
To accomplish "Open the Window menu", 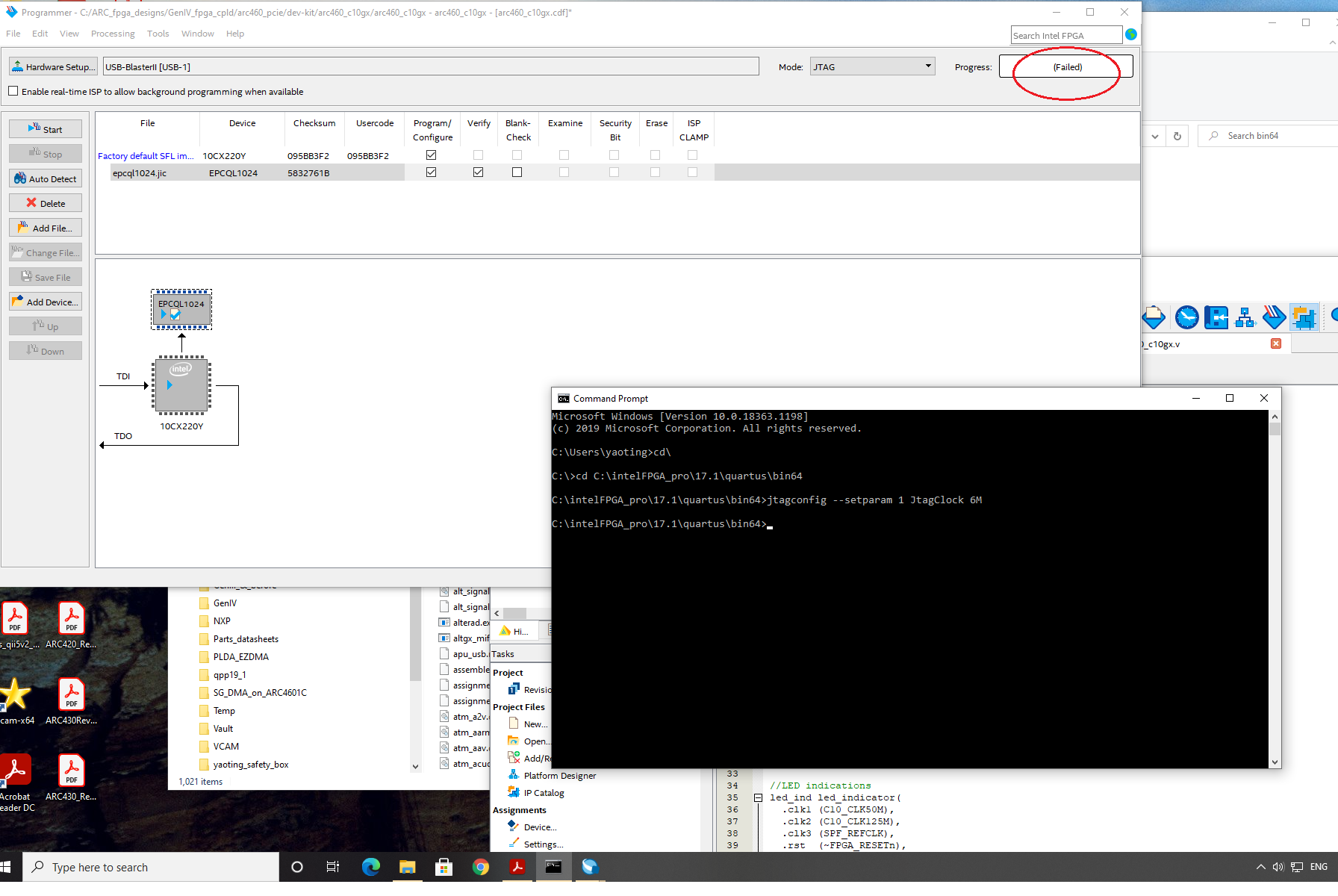I will pyautogui.click(x=197, y=34).
